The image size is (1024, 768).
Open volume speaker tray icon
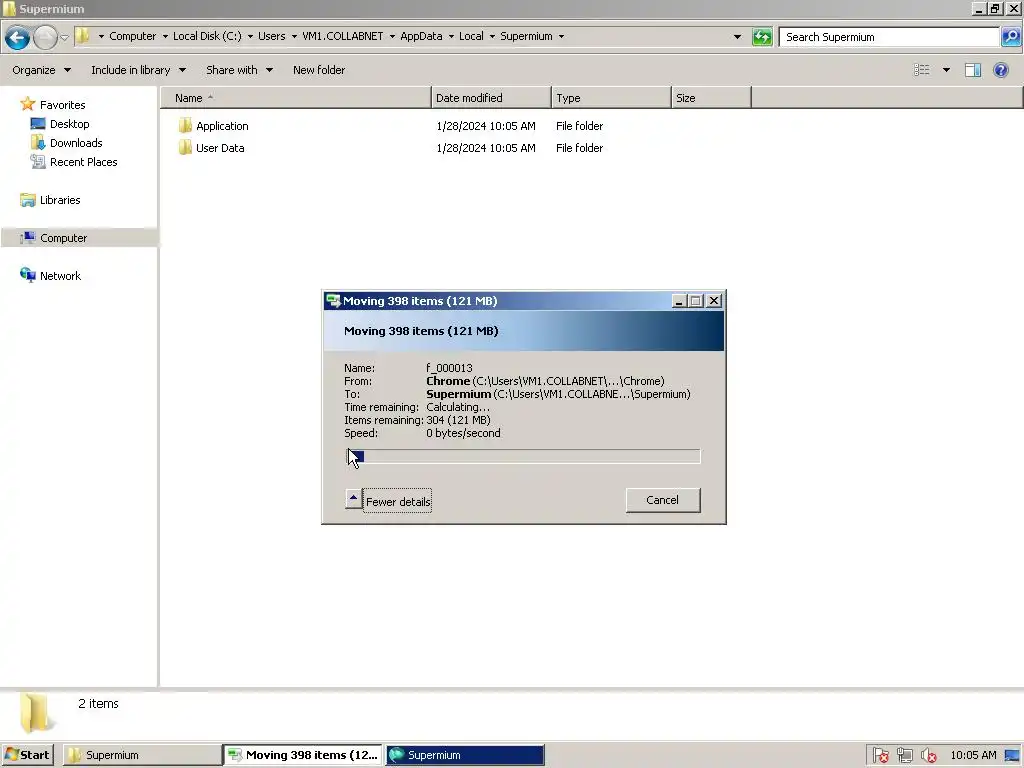928,756
